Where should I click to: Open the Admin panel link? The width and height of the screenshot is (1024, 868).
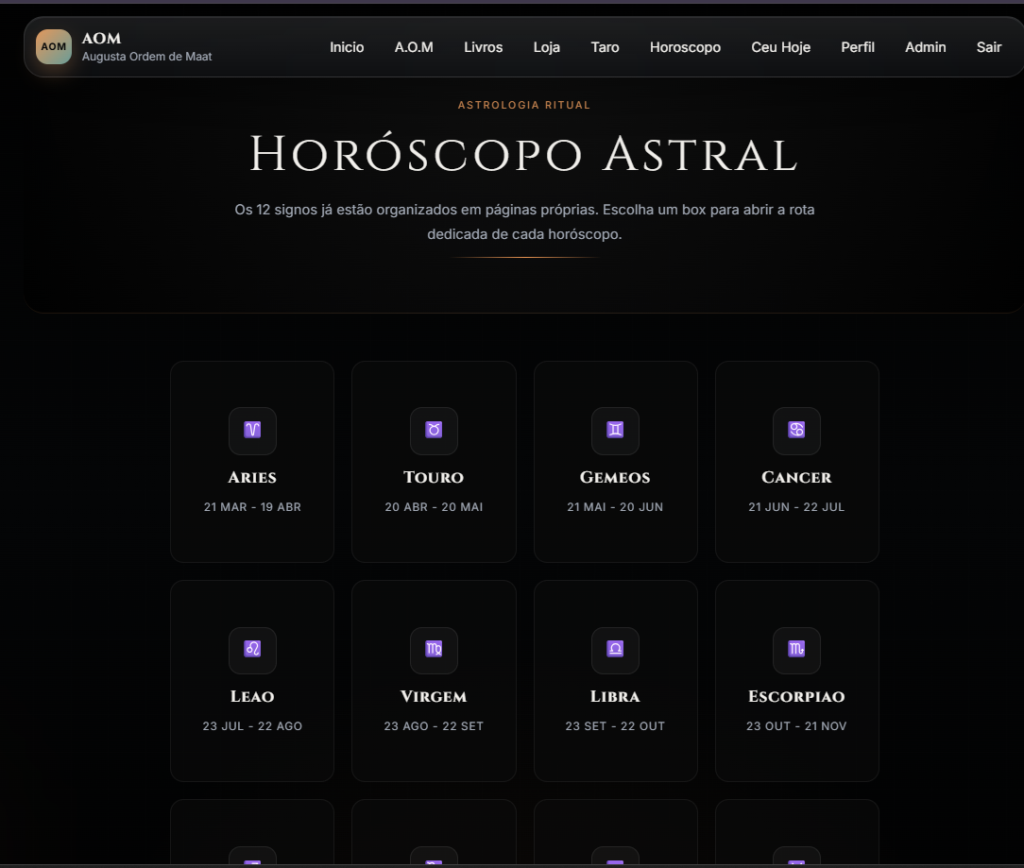[925, 47]
